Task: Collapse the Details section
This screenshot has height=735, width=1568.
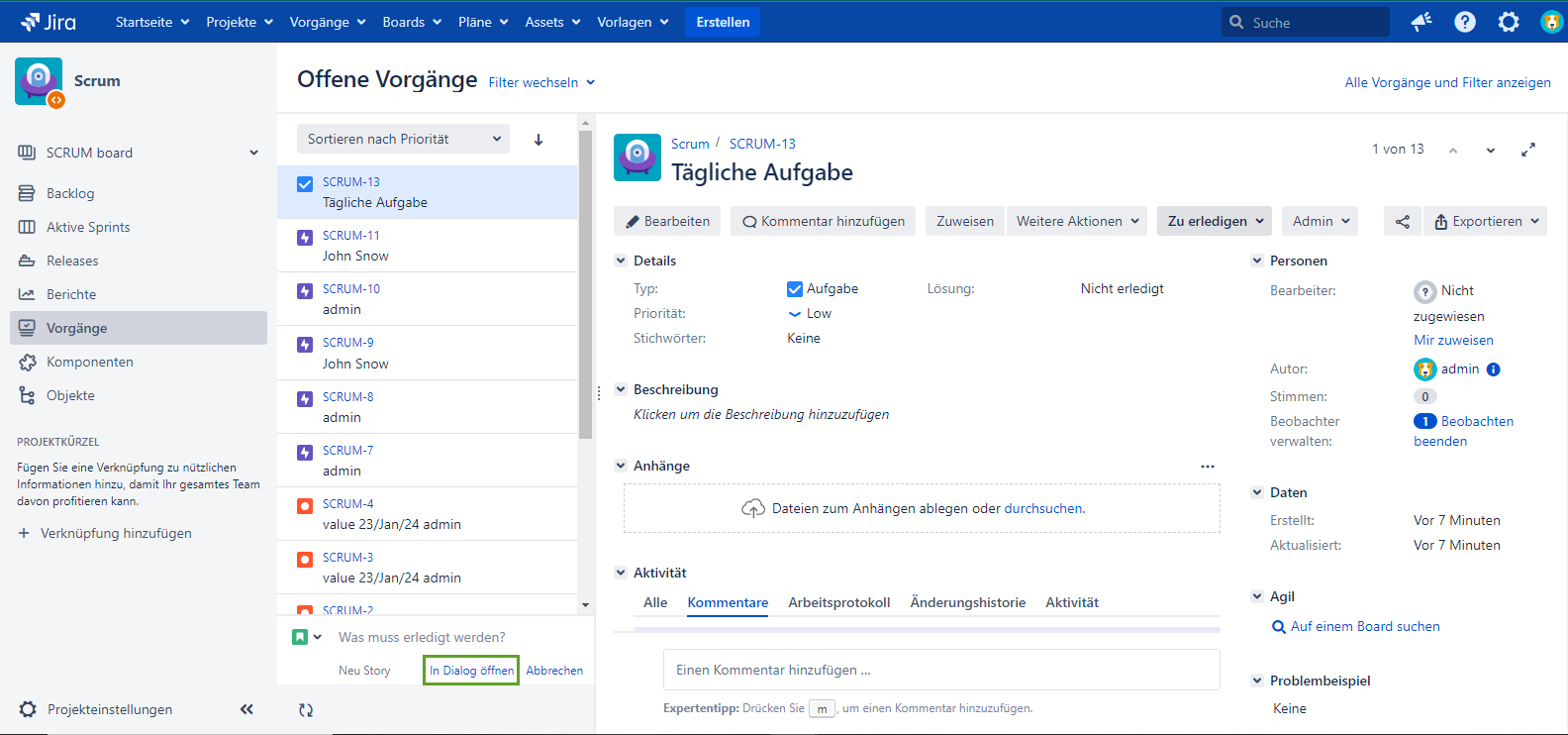Action: 621,261
